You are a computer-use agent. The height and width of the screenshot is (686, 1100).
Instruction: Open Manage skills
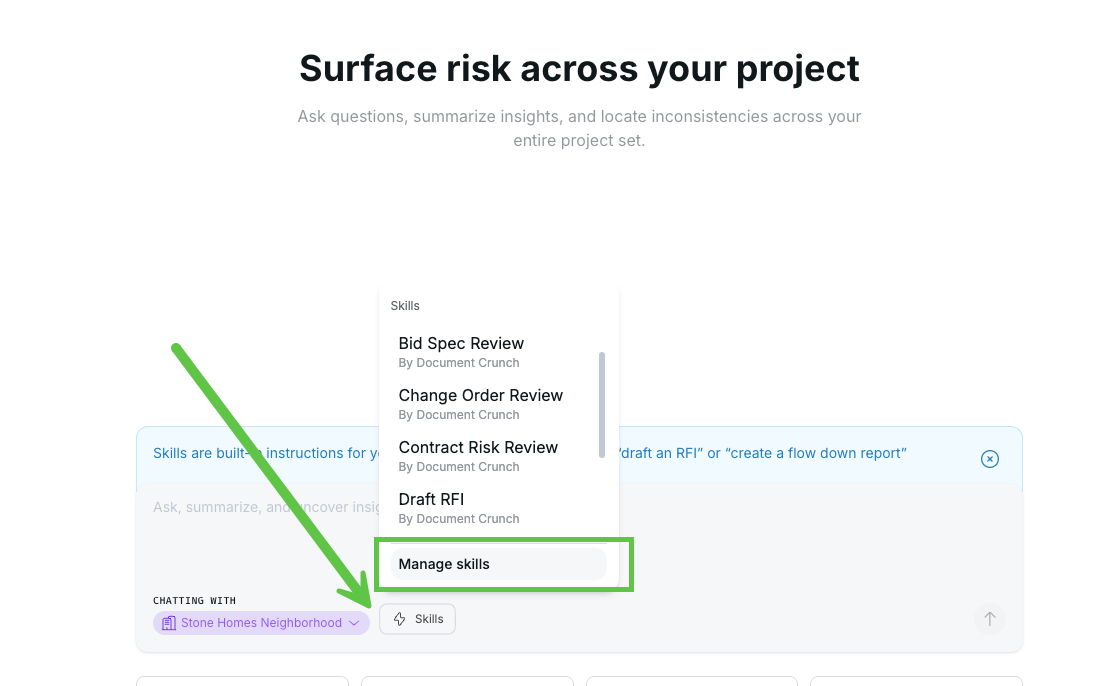point(498,564)
